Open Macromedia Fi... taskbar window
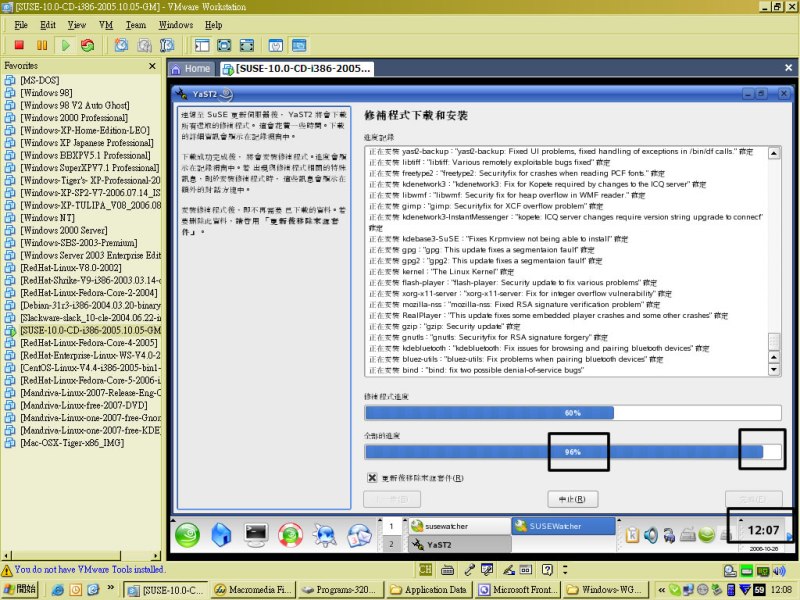The height and width of the screenshot is (600, 800). click(x=253, y=590)
